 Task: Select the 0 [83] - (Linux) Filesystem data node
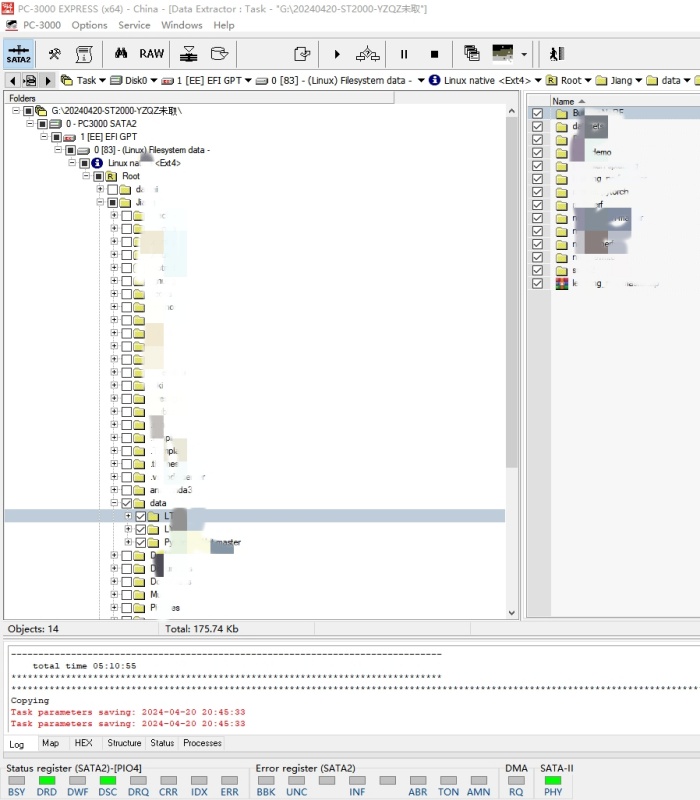click(x=152, y=150)
